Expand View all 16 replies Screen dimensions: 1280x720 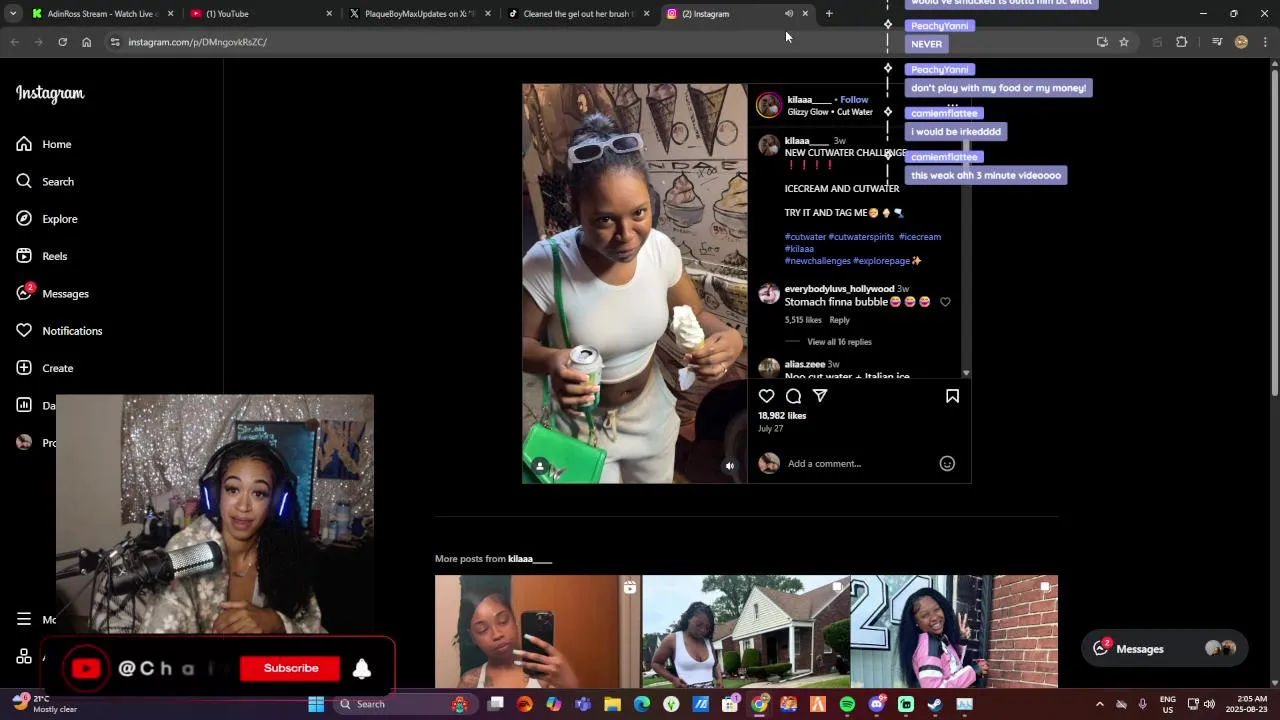tap(839, 342)
